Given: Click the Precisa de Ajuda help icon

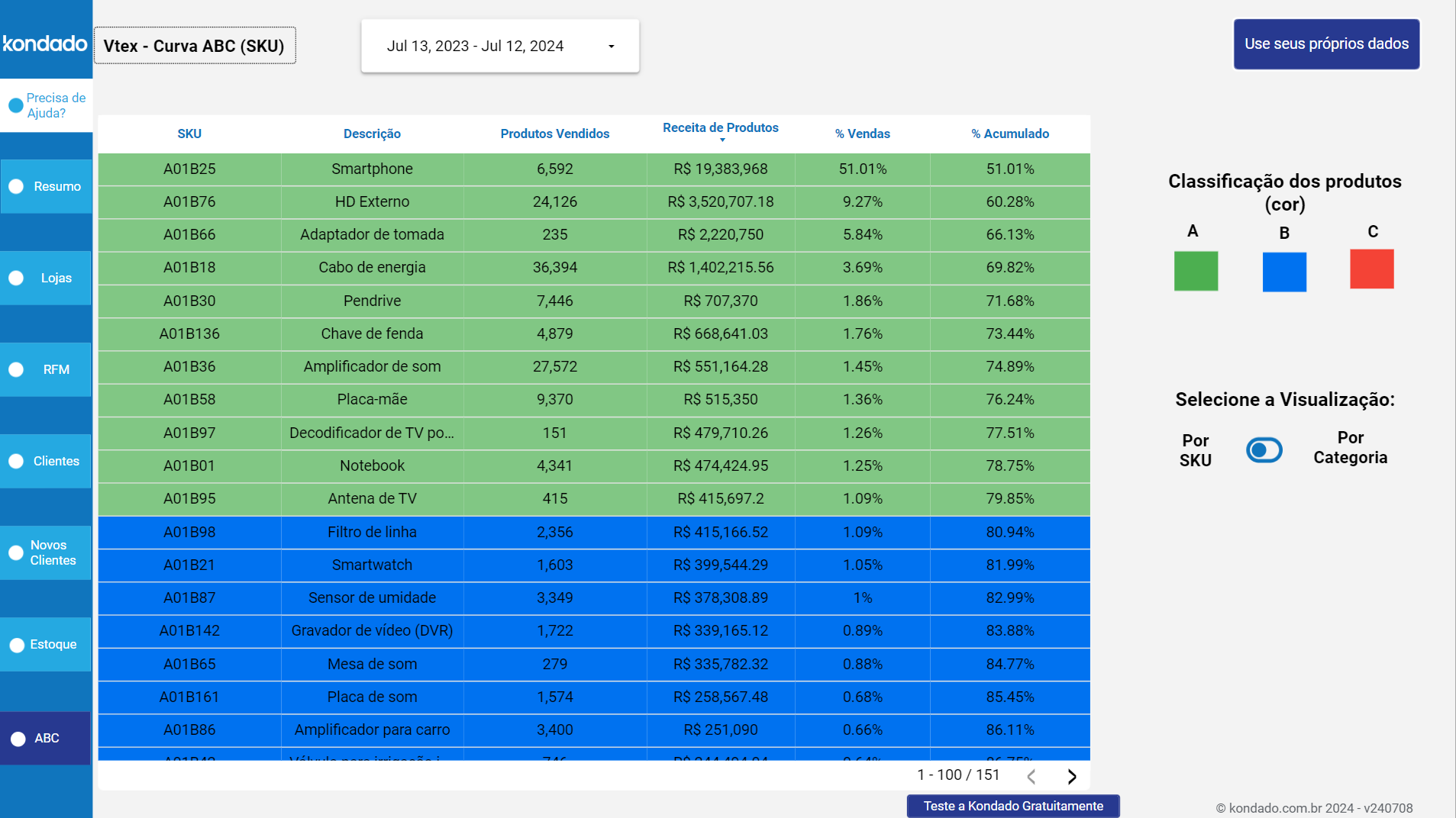Looking at the screenshot, I should pos(15,105).
